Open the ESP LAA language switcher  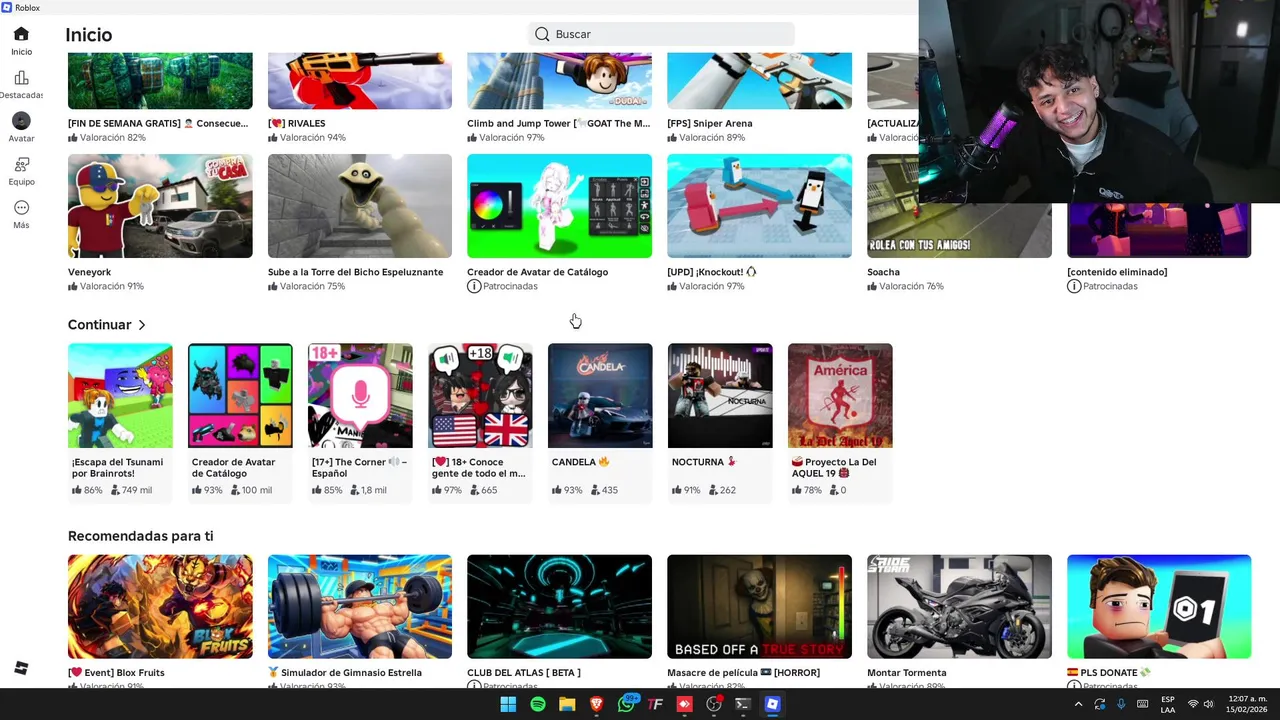click(1168, 704)
